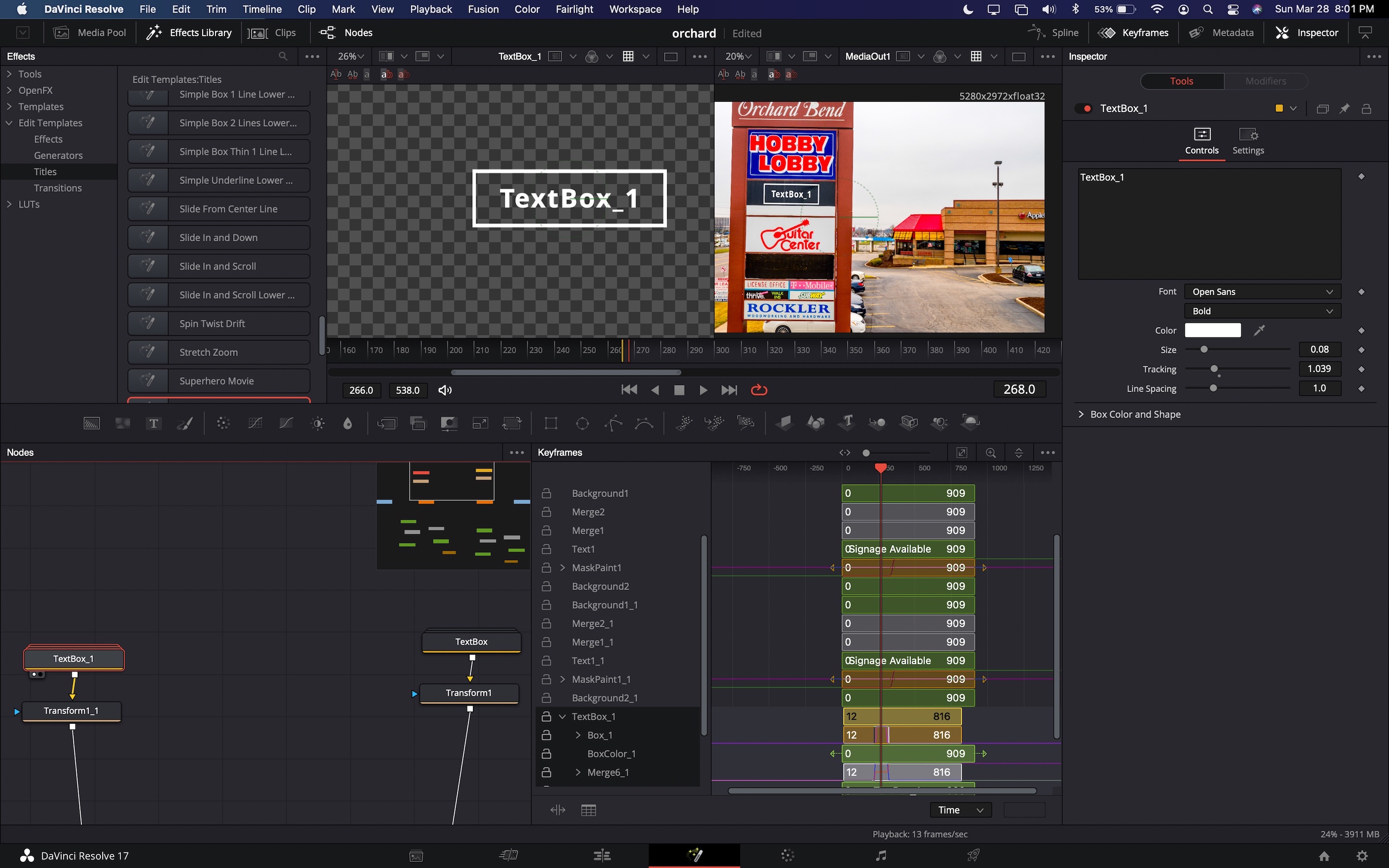This screenshot has width=1389, height=868.
Task: Add a Brightness Contrast node
Action: point(318,423)
